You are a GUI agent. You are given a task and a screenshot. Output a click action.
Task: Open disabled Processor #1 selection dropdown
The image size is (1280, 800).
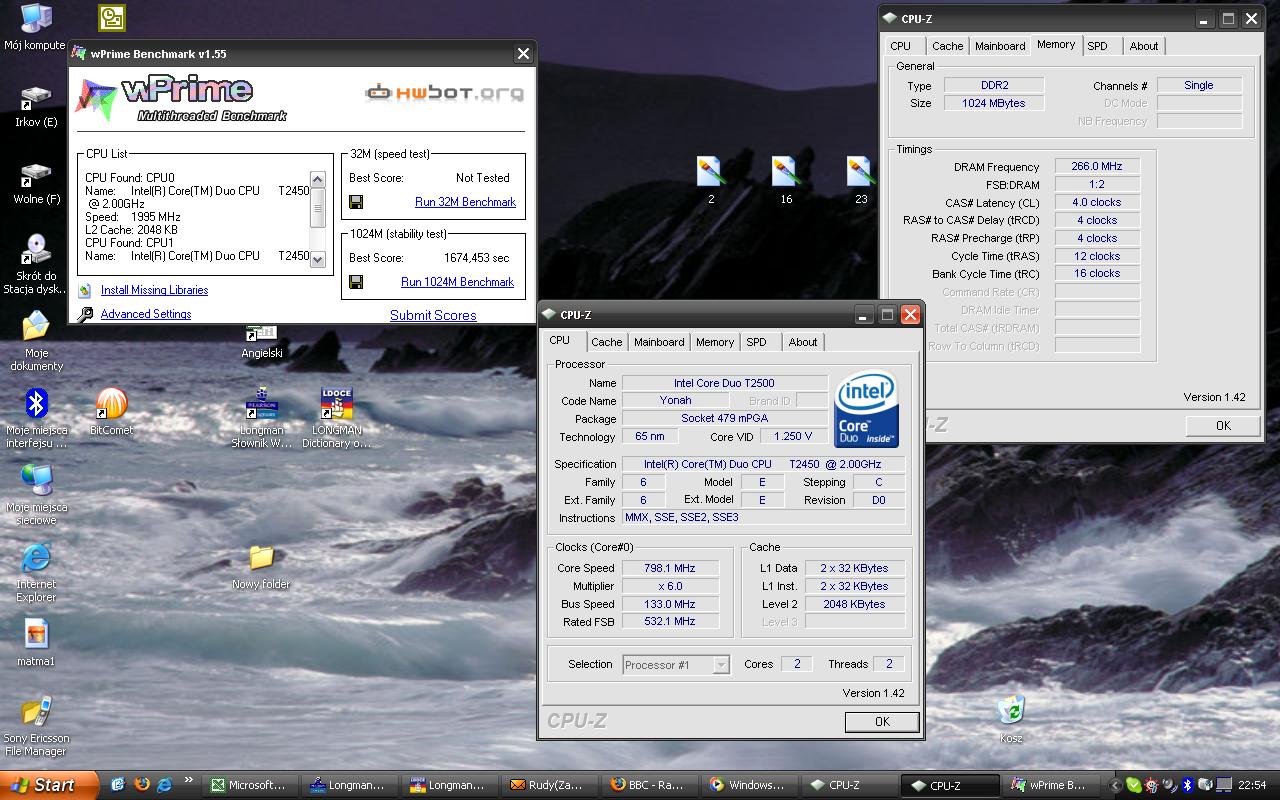(x=676, y=664)
